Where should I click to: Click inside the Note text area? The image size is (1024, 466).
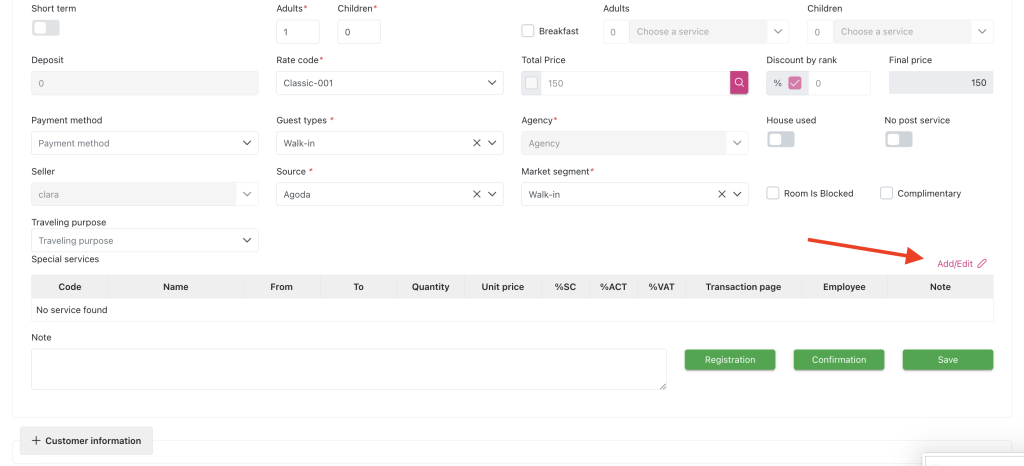(348, 369)
